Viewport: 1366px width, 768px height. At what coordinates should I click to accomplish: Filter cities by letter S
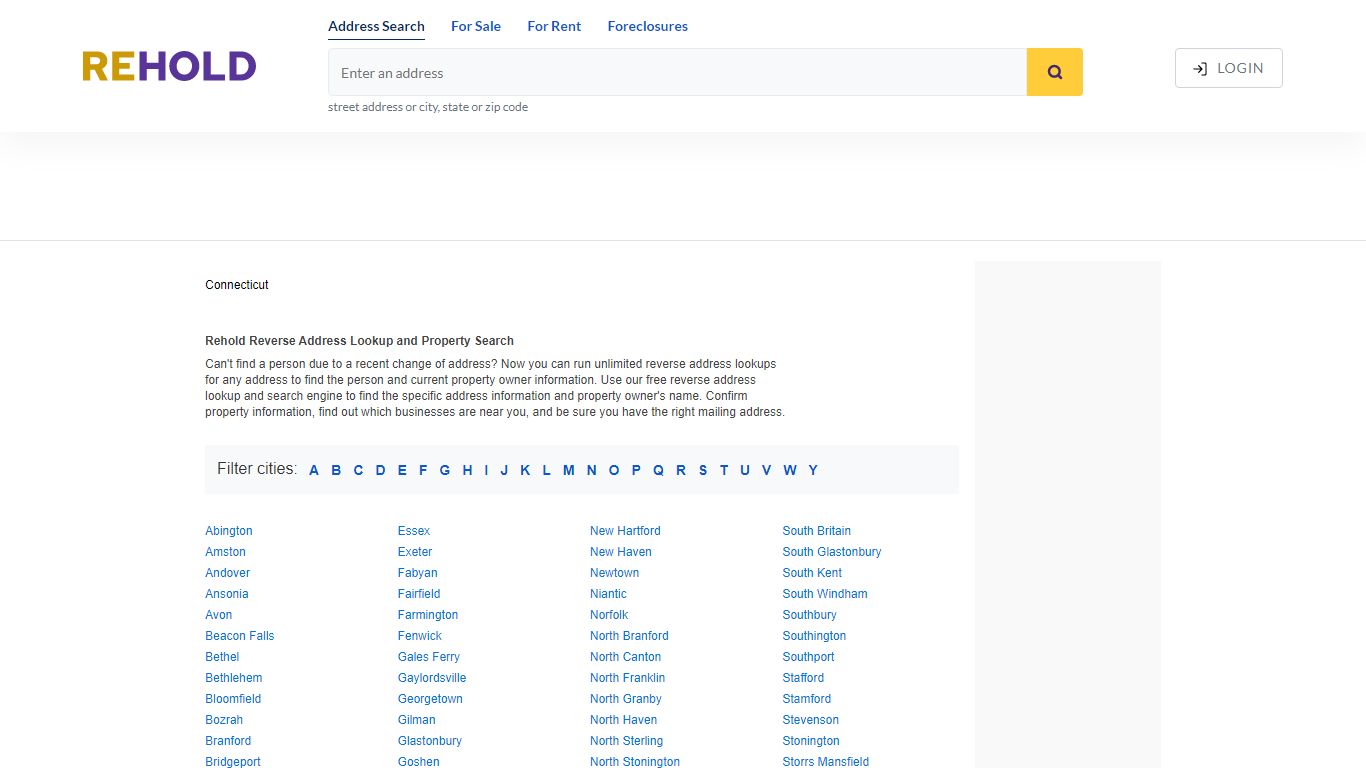pos(703,470)
